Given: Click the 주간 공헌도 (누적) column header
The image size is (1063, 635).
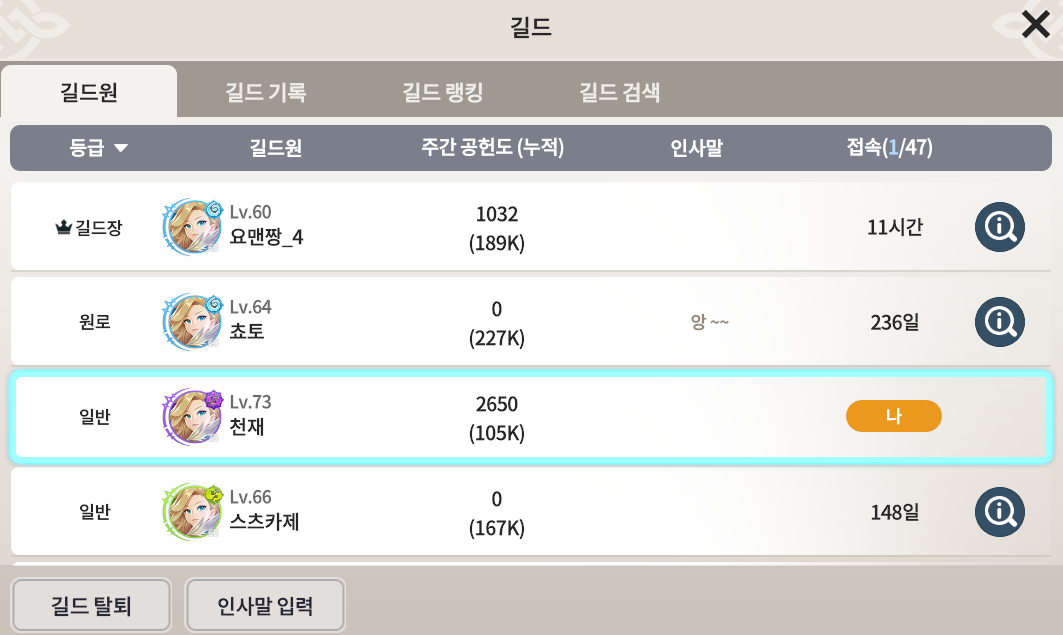Looking at the screenshot, I should (493, 149).
